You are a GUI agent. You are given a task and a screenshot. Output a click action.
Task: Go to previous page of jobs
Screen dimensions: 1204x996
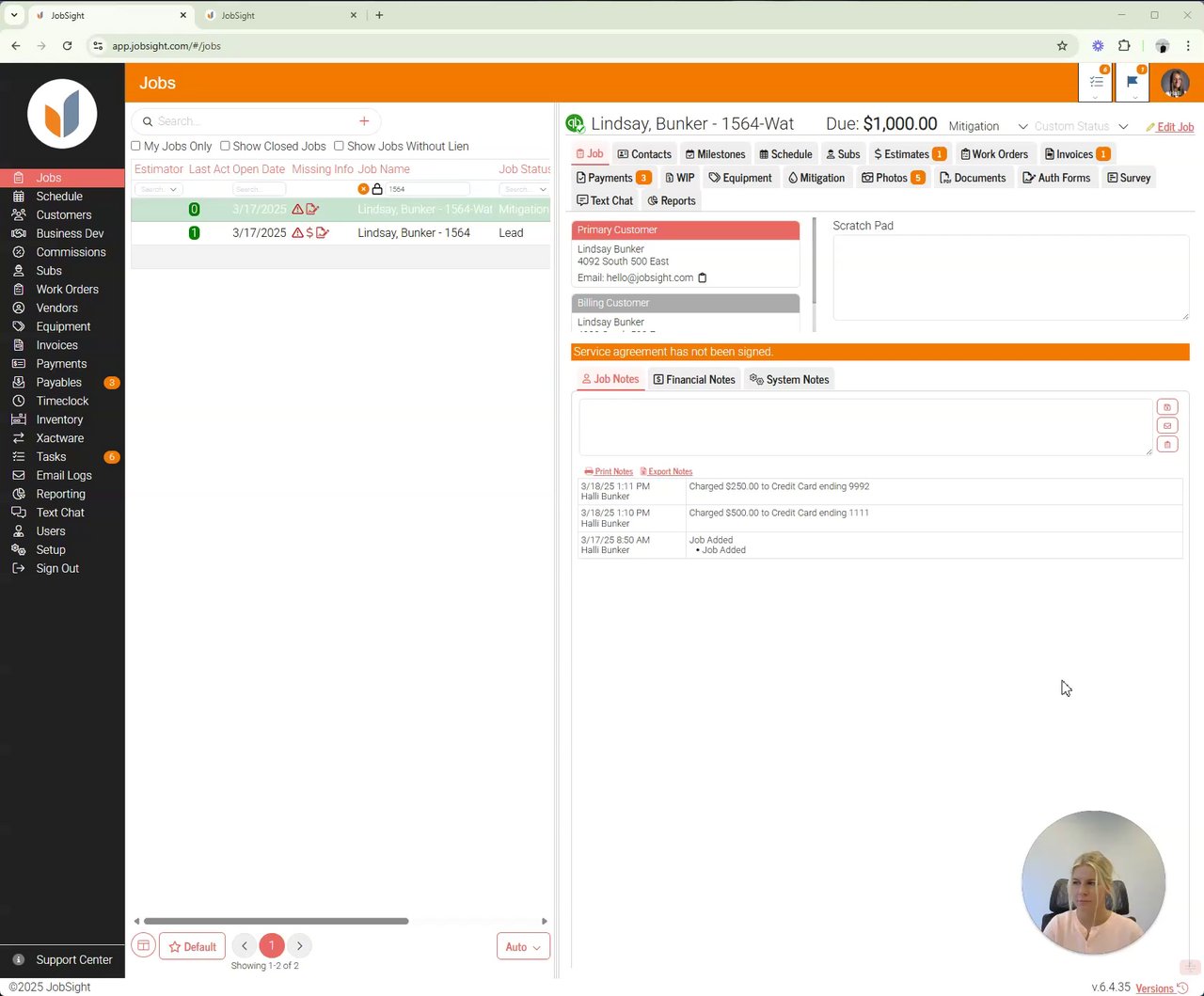(x=244, y=945)
